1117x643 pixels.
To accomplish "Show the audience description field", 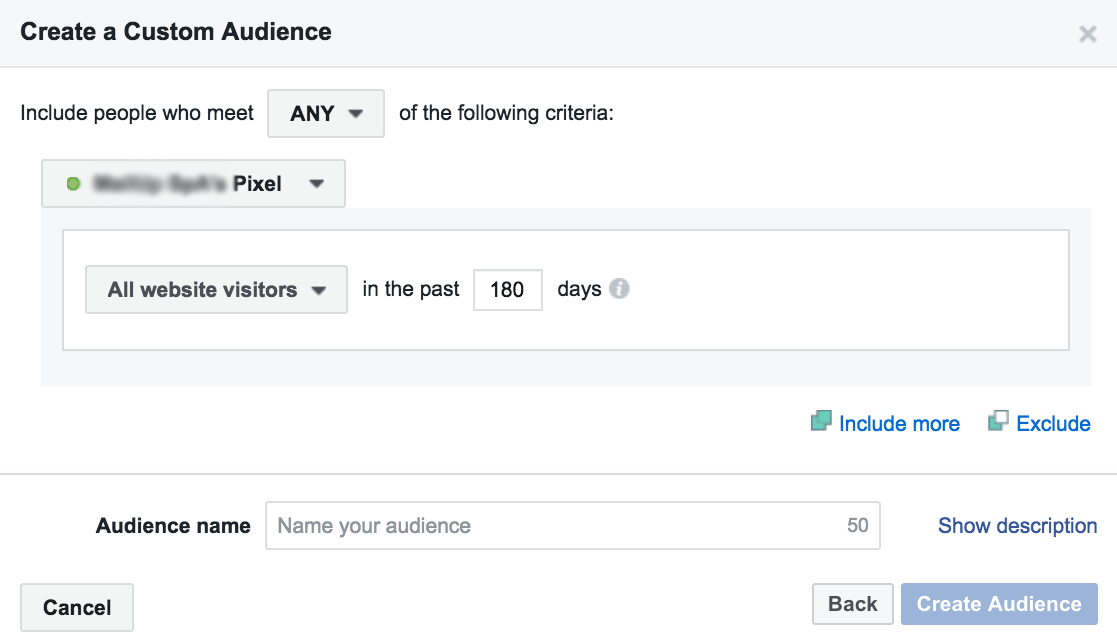I will tap(1017, 526).
